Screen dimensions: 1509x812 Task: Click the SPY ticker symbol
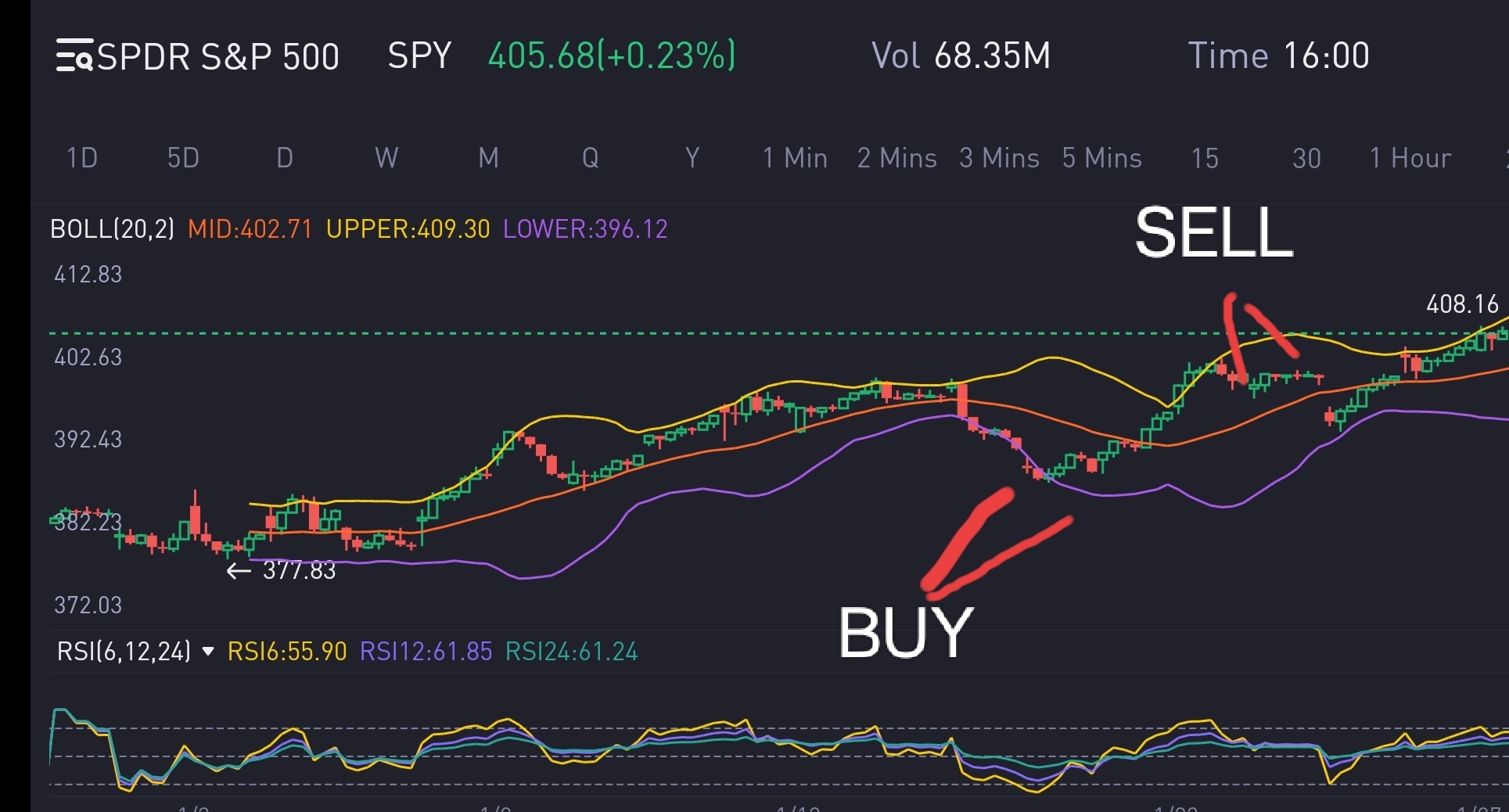click(x=420, y=56)
